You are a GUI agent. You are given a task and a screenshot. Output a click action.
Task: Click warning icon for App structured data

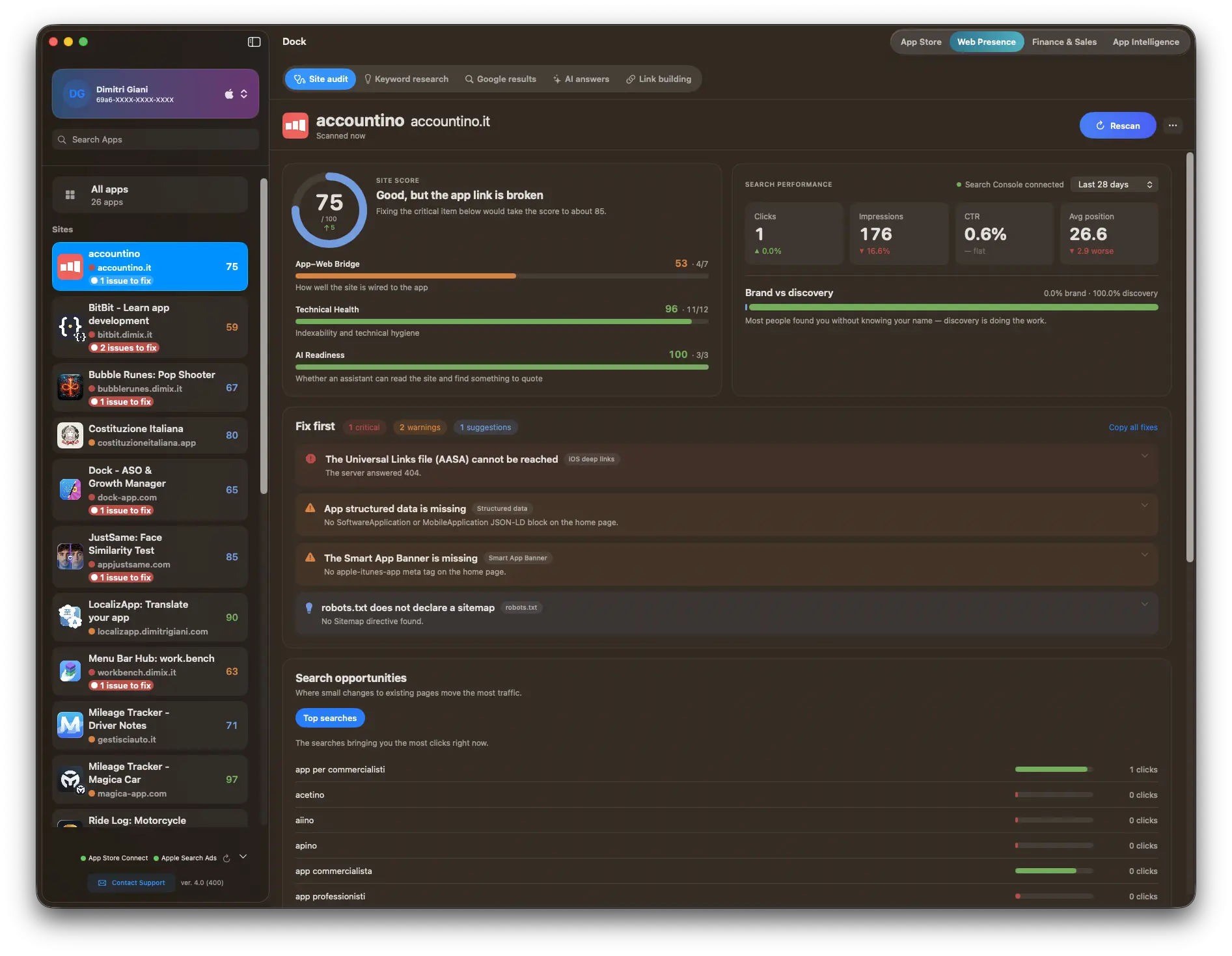tap(310, 508)
